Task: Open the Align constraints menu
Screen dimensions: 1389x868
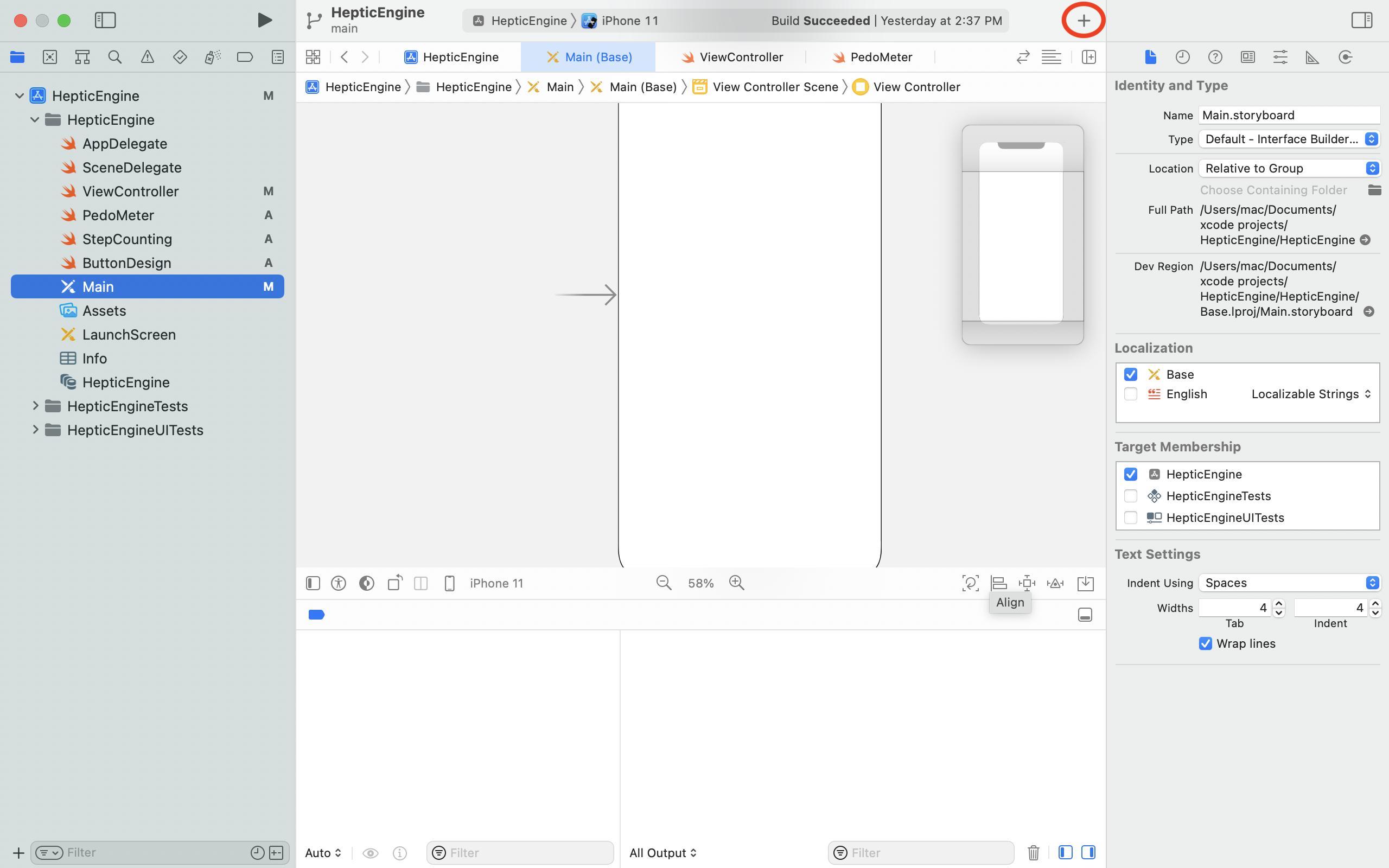Action: (x=999, y=583)
